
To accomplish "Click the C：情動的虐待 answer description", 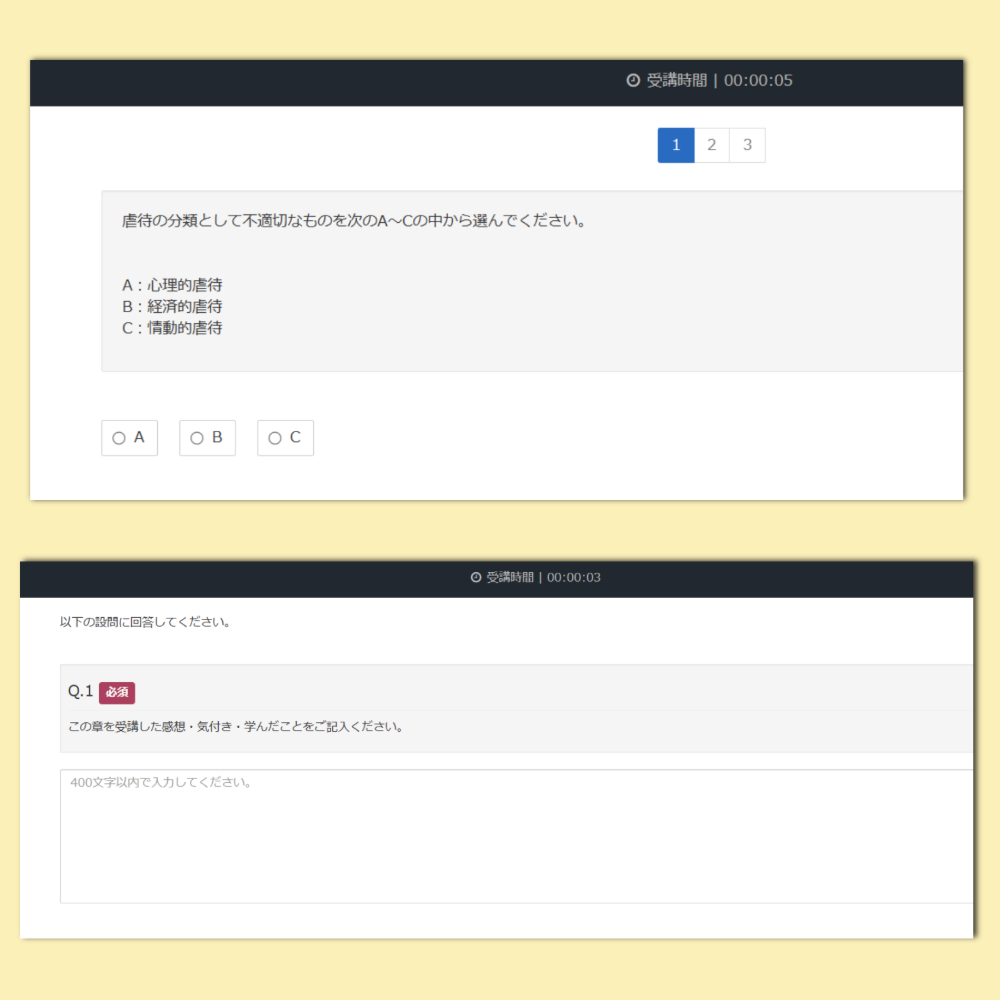I will 170,328.
